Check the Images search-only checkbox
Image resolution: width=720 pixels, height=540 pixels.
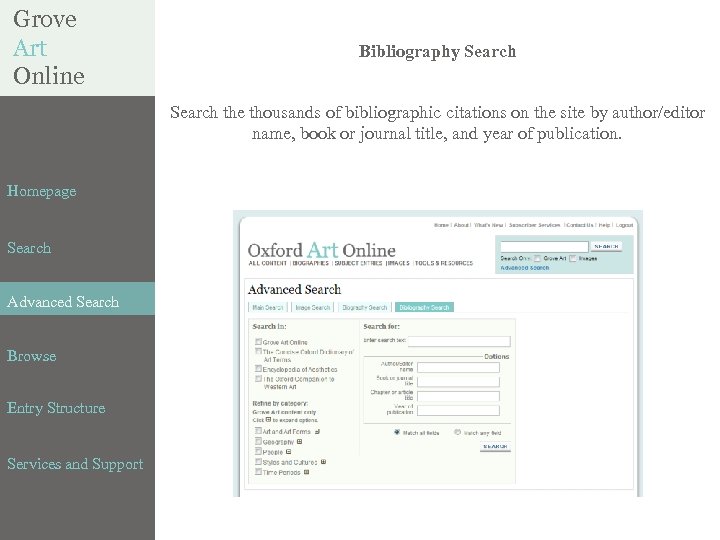pos(573,259)
